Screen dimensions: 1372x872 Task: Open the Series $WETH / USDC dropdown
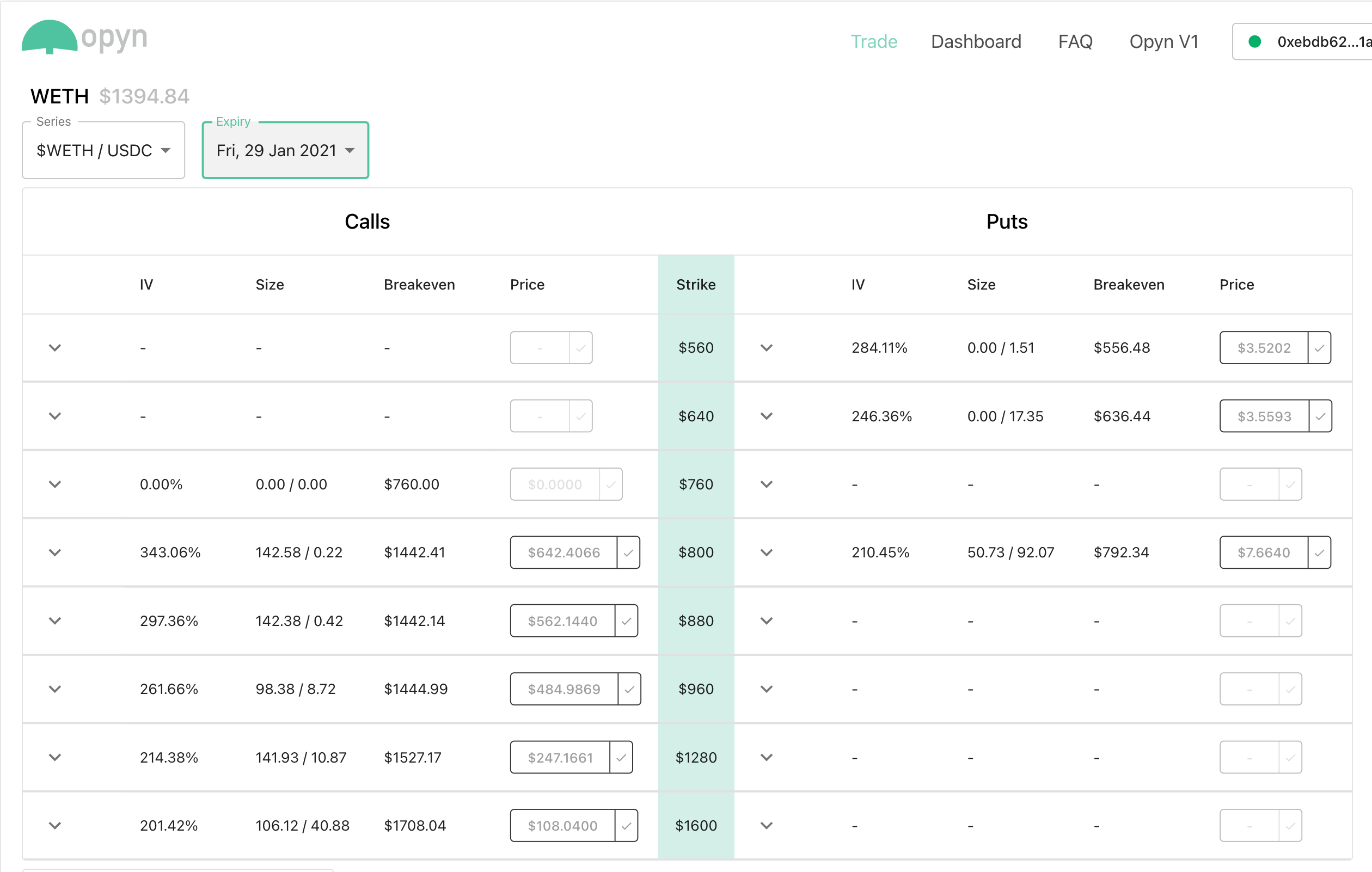103,150
